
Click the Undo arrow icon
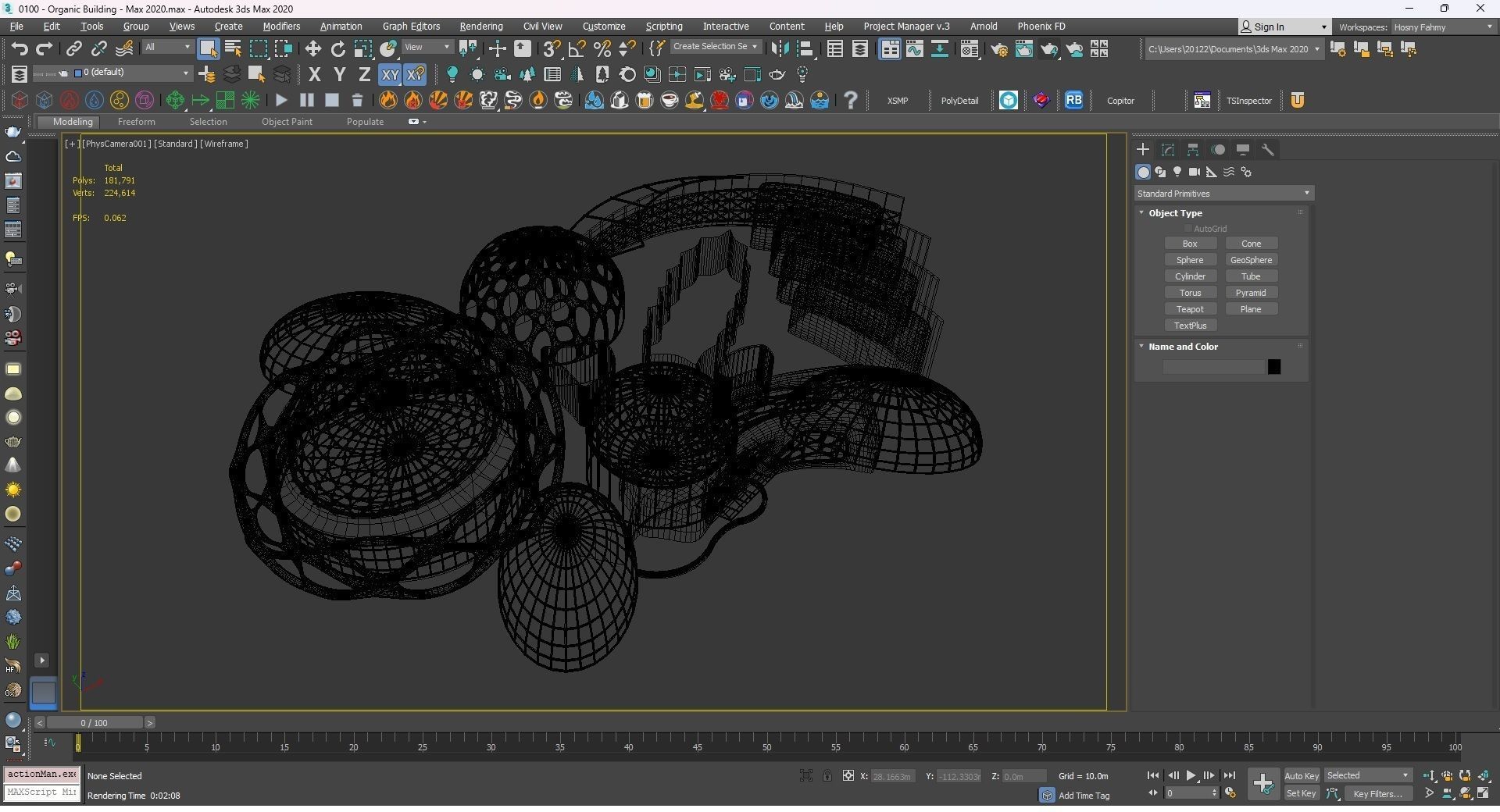pos(19,49)
